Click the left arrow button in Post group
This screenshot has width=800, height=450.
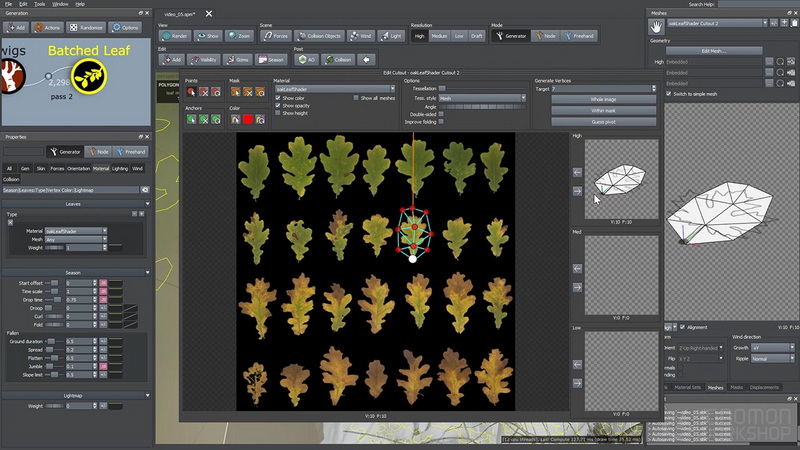click(366, 60)
